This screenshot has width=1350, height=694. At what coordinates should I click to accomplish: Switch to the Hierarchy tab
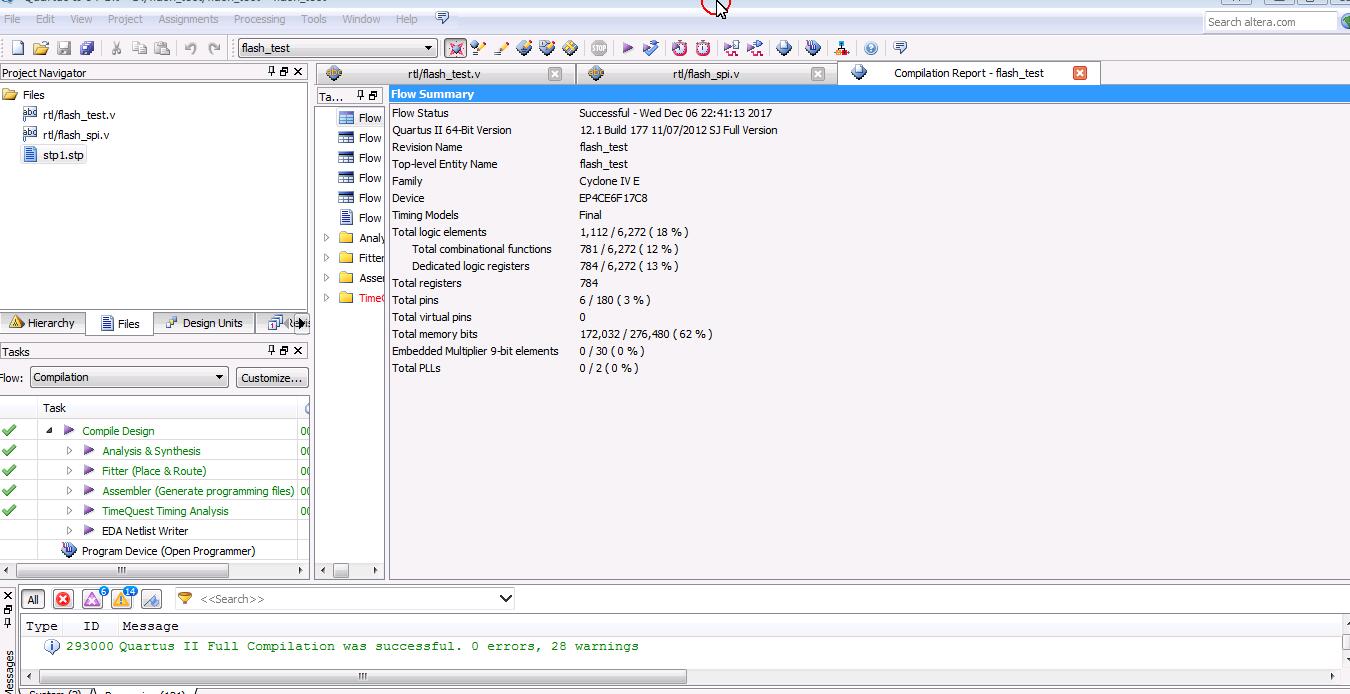coord(42,323)
